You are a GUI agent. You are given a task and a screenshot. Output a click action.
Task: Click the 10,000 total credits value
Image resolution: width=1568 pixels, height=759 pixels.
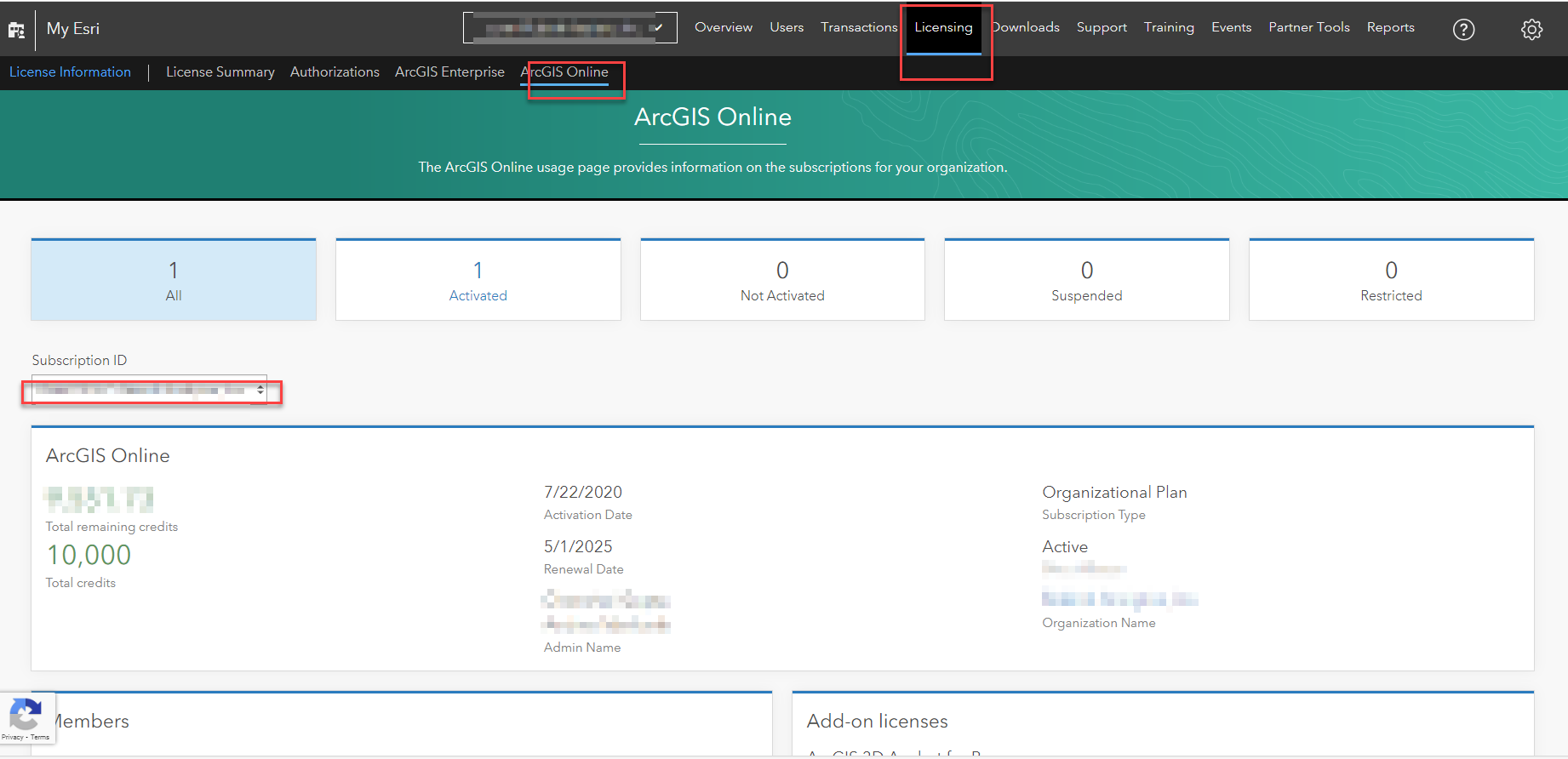89,556
